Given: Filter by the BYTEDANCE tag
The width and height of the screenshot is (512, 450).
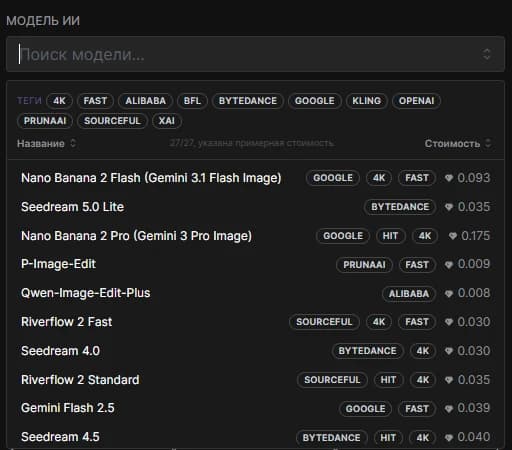Looking at the screenshot, I should [x=248, y=101].
